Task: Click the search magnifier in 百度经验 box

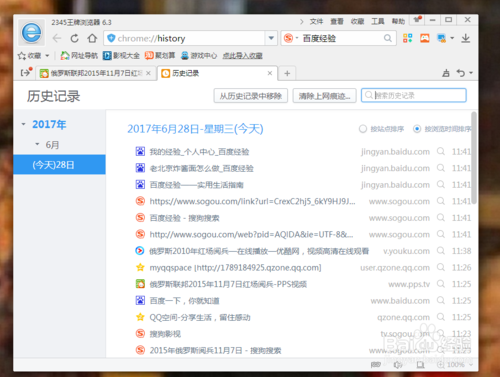Action: (x=388, y=38)
